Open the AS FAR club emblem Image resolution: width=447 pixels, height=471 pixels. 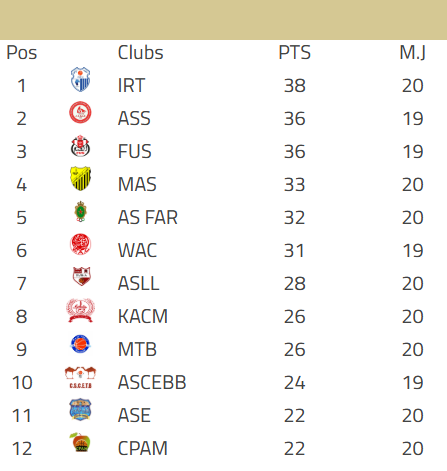click(x=80, y=211)
